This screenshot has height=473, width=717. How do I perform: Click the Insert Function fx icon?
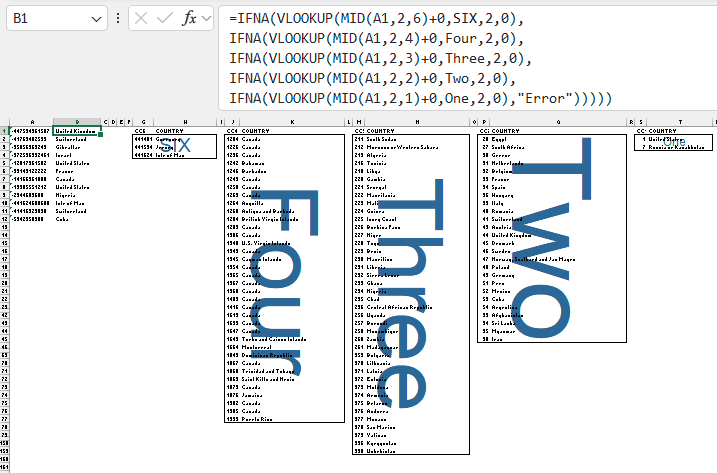[188, 18]
